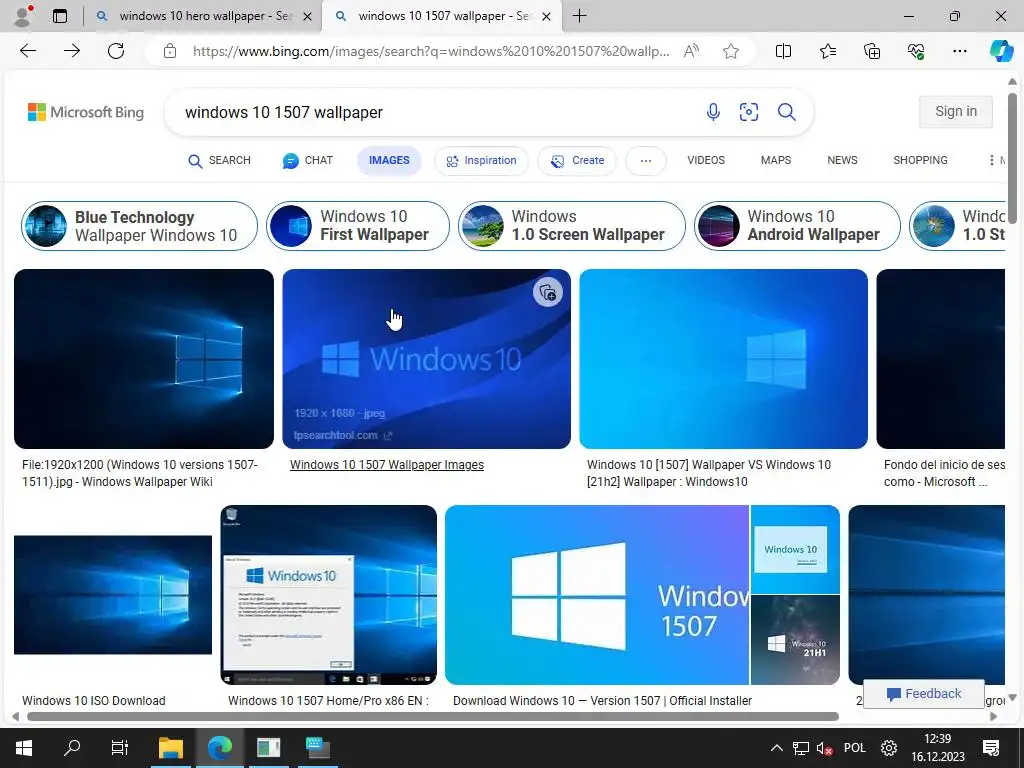
Task: Select the windows 10 1507 wallpaper tab
Action: [x=443, y=16]
